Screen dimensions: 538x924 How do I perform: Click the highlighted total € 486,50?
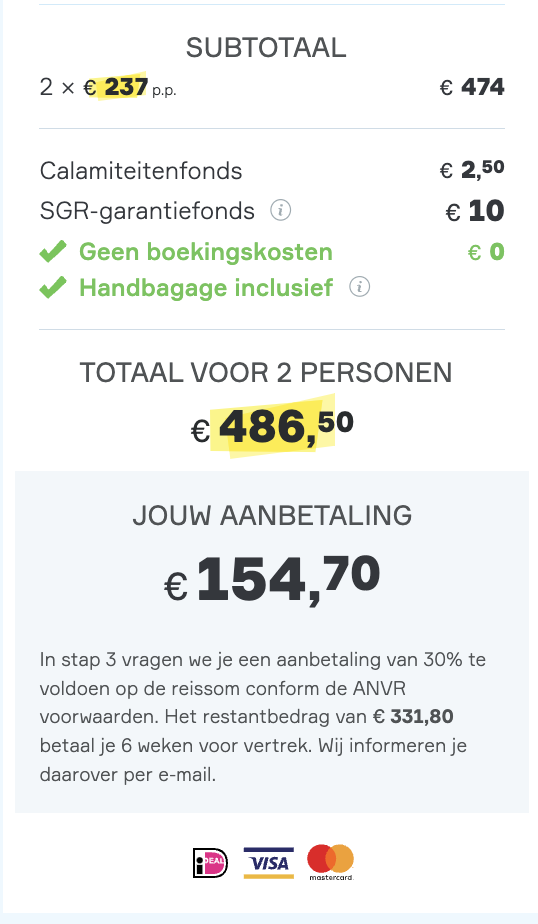[x=272, y=427]
